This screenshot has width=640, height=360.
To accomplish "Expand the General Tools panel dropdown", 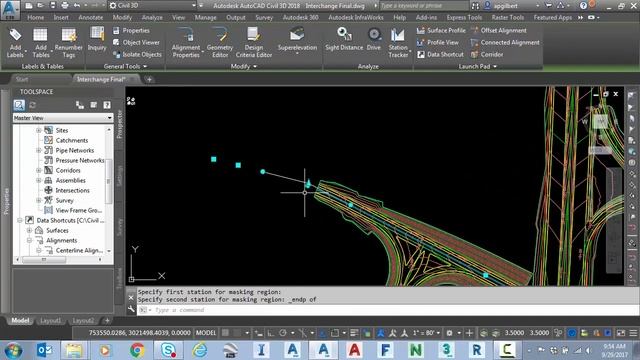I will [x=125, y=66].
